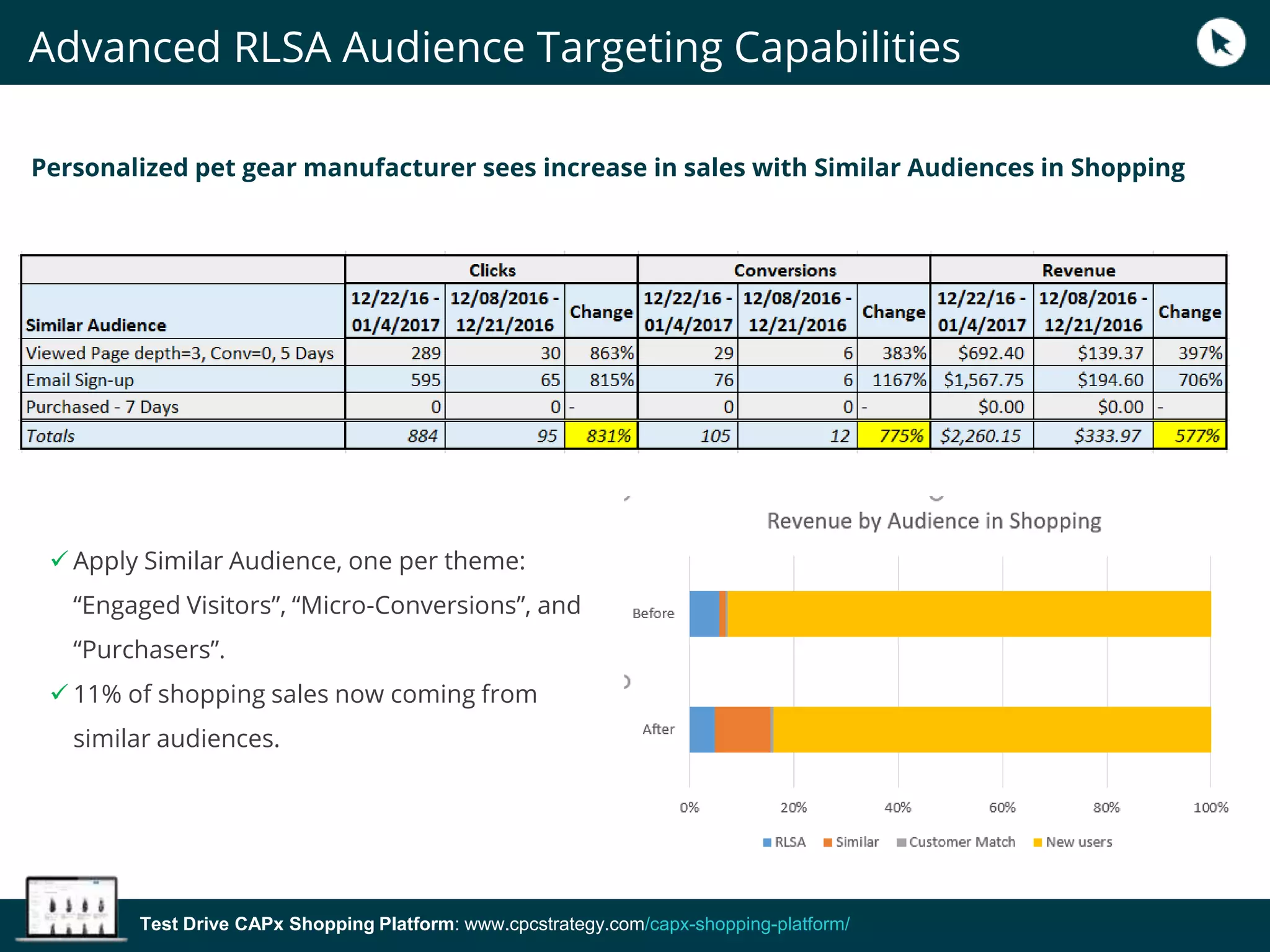
Task: Click the cursor logo icon in header
Action: (1220, 42)
